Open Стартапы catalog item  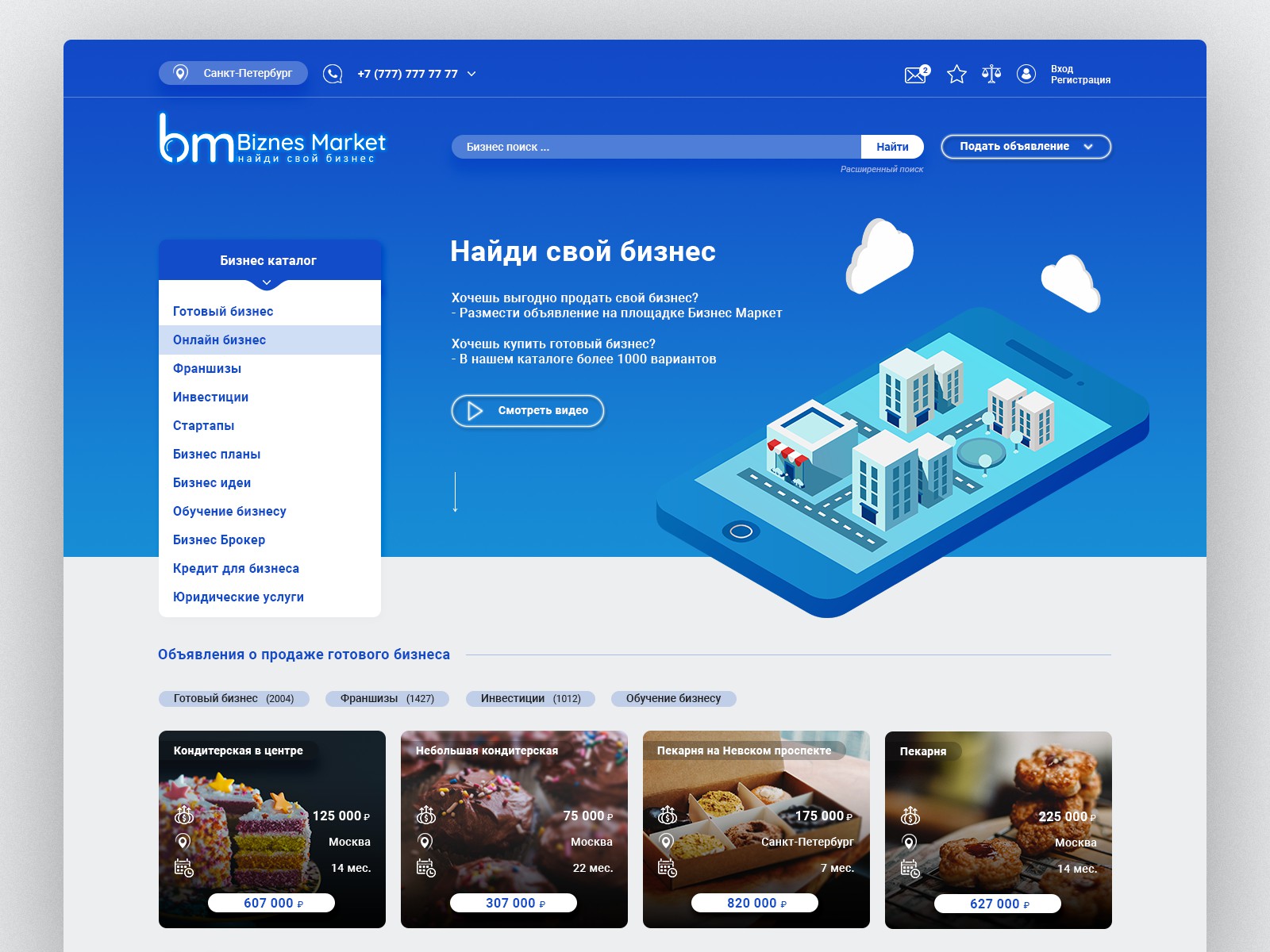click(x=270, y=426)
